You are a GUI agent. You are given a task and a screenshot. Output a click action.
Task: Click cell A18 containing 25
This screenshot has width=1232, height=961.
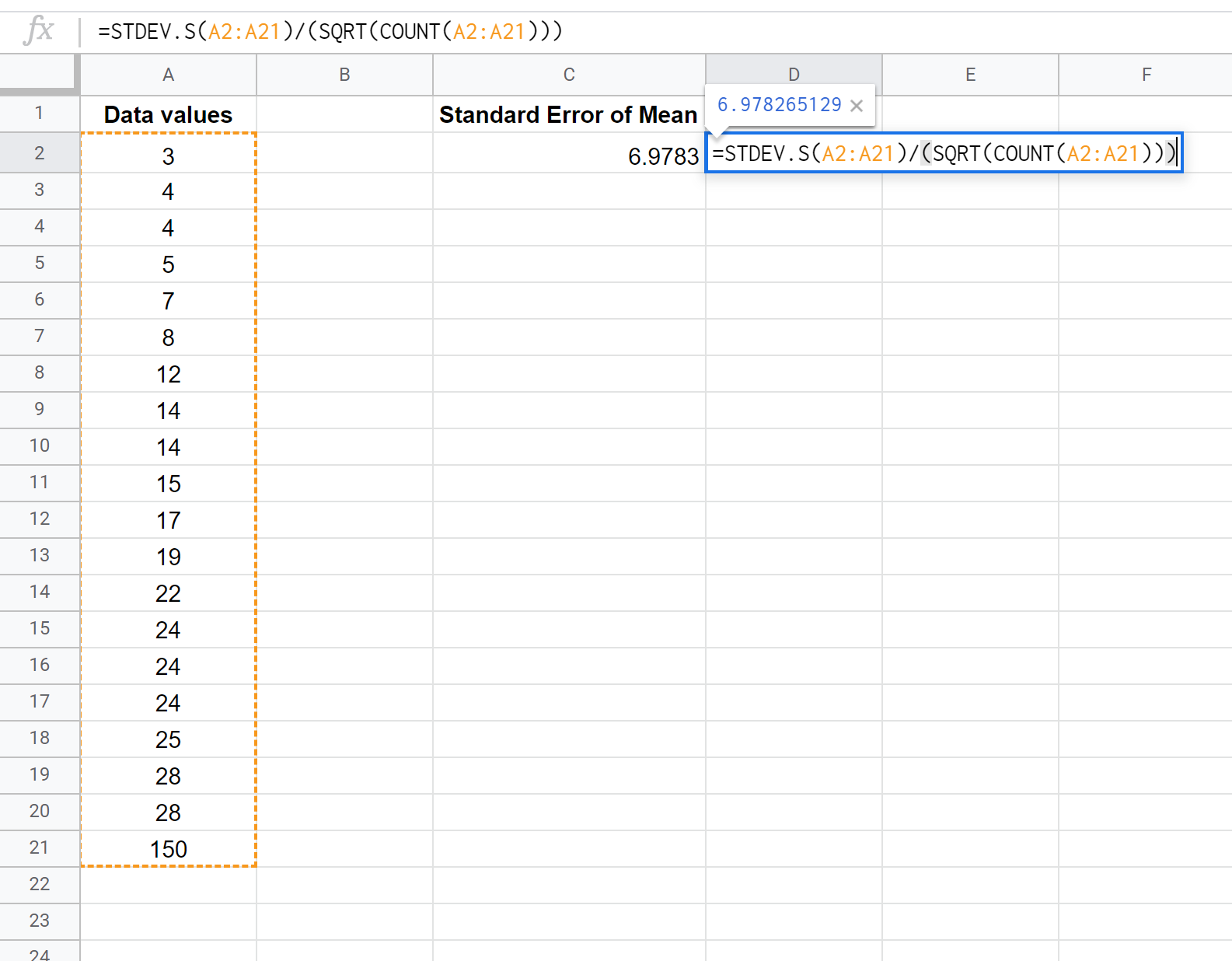(169, 739)
